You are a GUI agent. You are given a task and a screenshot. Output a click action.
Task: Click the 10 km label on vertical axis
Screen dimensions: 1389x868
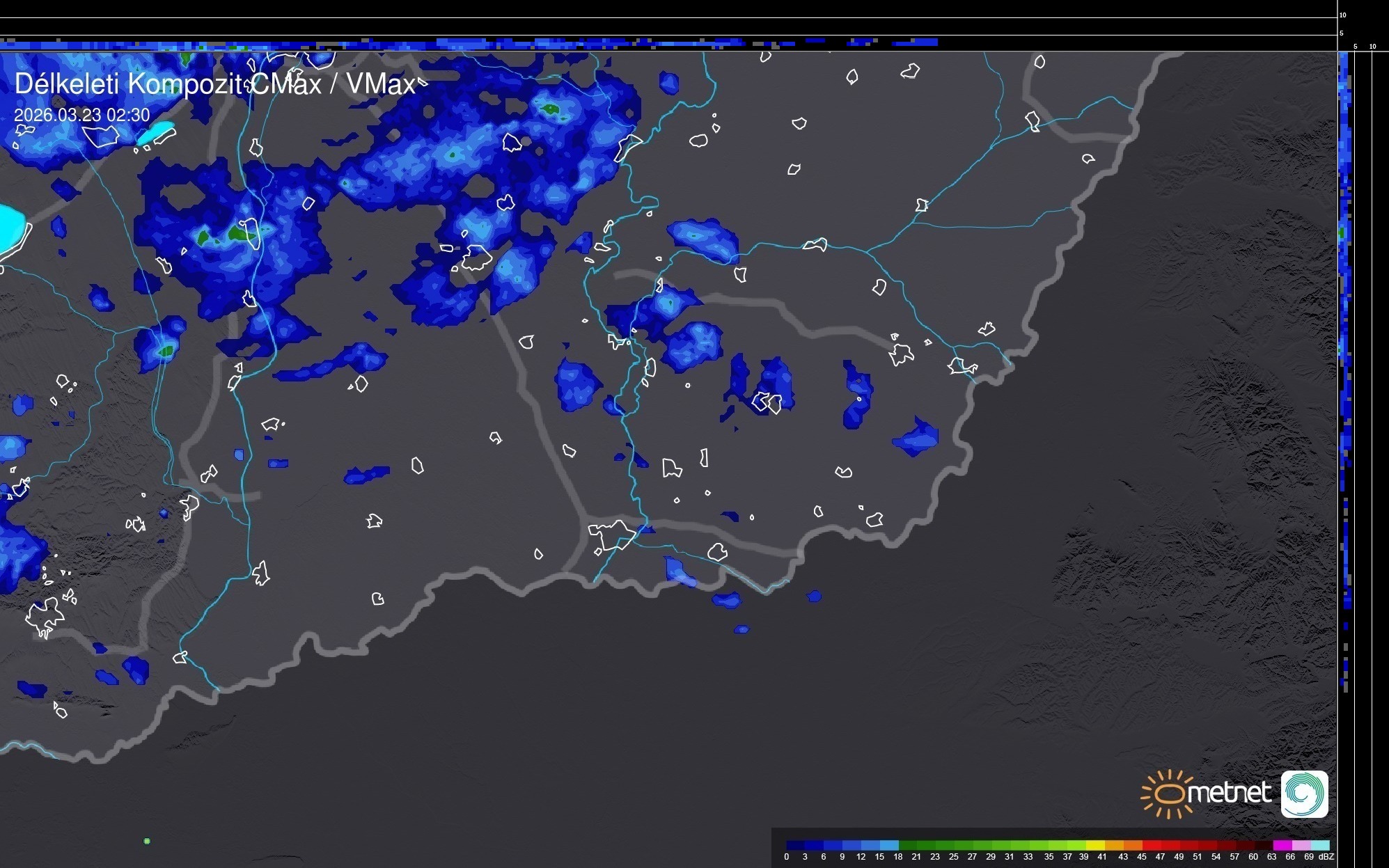(x=1342, y=15)
